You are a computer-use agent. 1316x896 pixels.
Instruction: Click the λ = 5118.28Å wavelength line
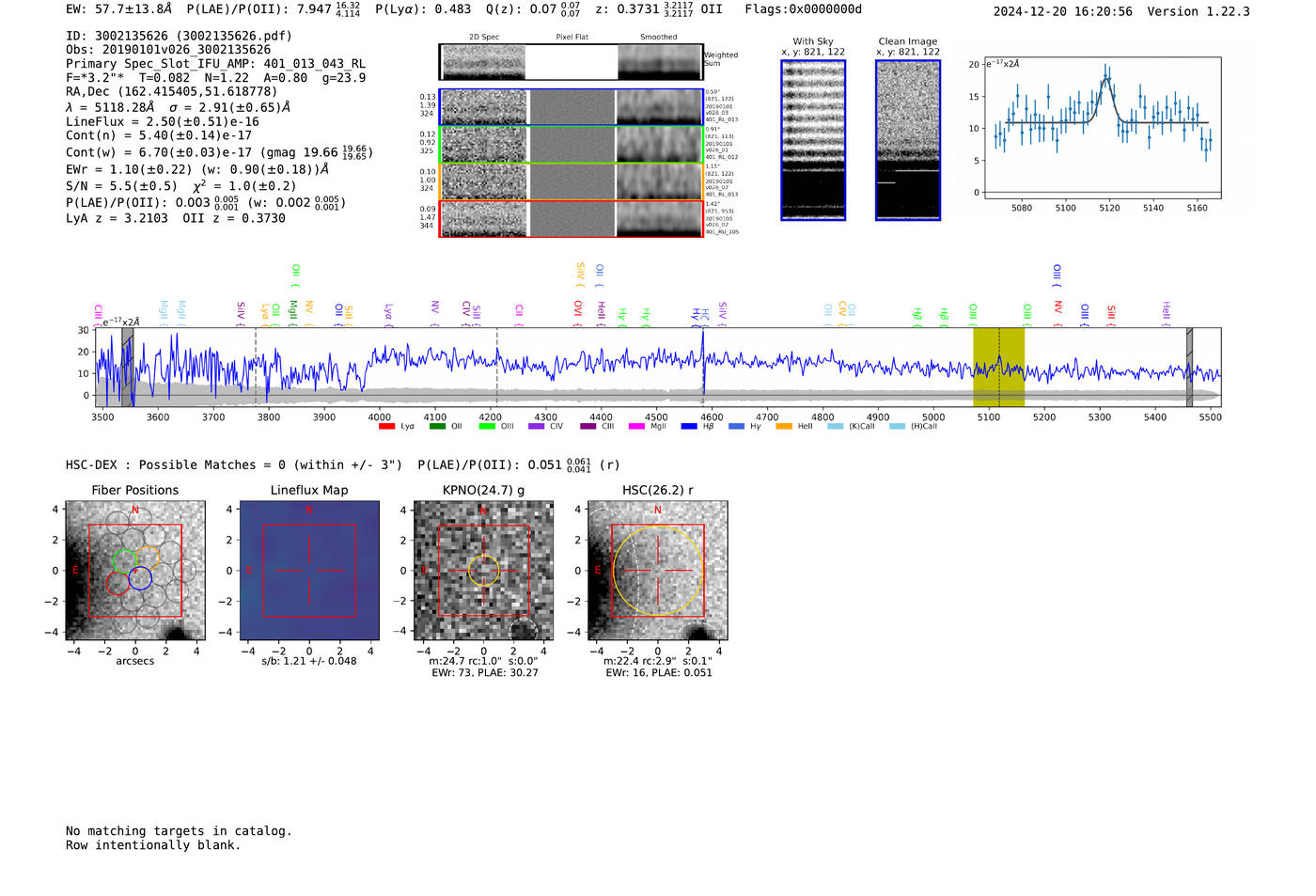(x=179, y=107)
